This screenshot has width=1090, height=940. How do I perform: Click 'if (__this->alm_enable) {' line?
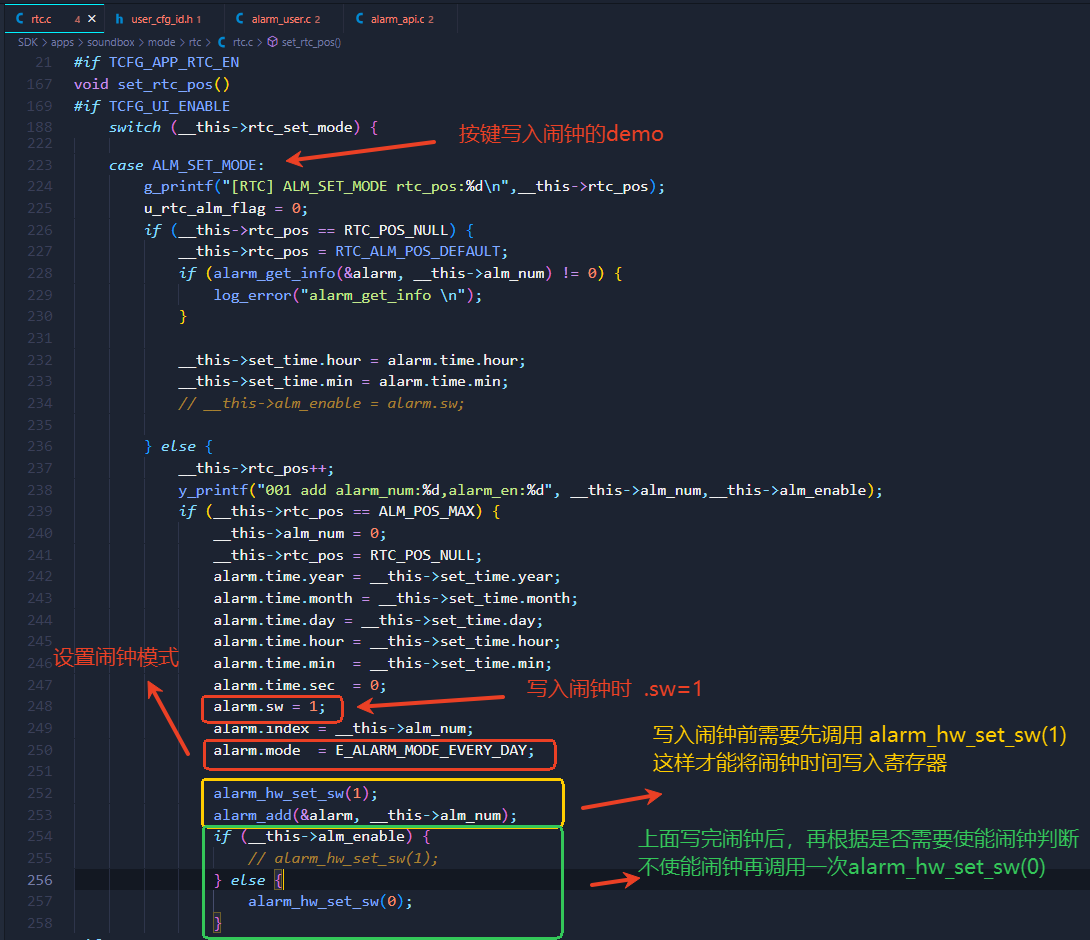(x=322, y=836)
